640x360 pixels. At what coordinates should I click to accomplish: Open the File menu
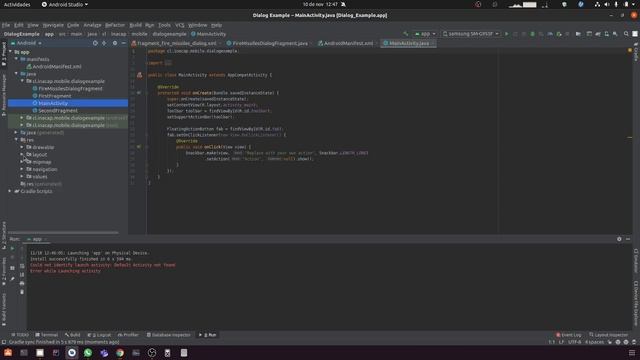6,25
